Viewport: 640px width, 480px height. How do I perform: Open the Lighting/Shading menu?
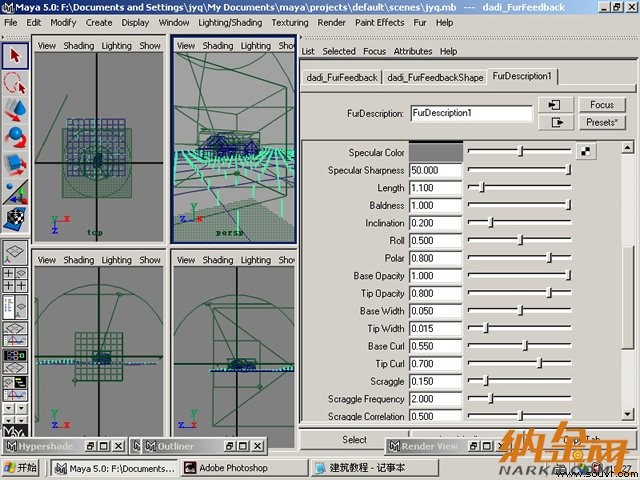230,23
